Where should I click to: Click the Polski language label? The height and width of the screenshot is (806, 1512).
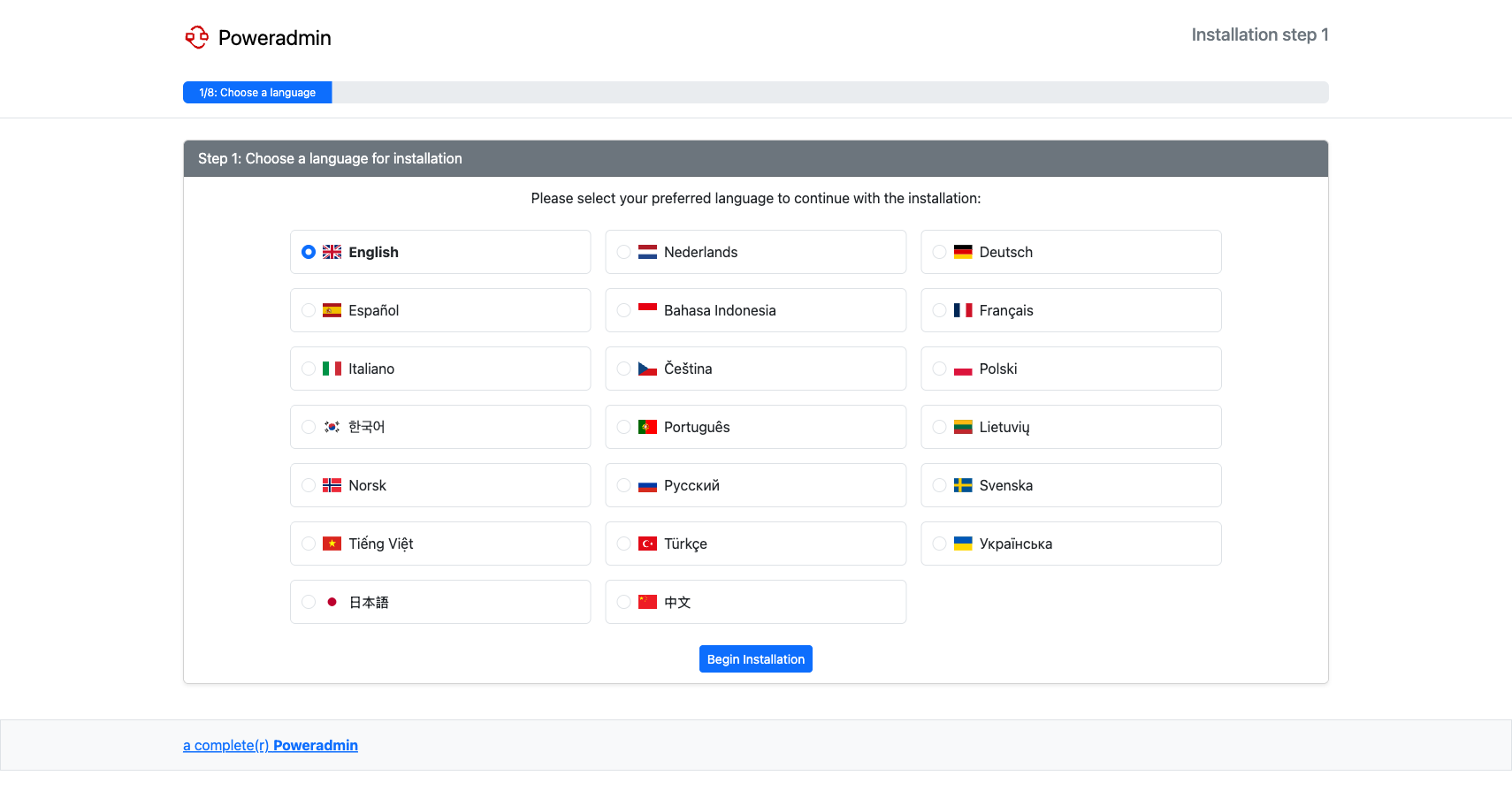(997, 369)
